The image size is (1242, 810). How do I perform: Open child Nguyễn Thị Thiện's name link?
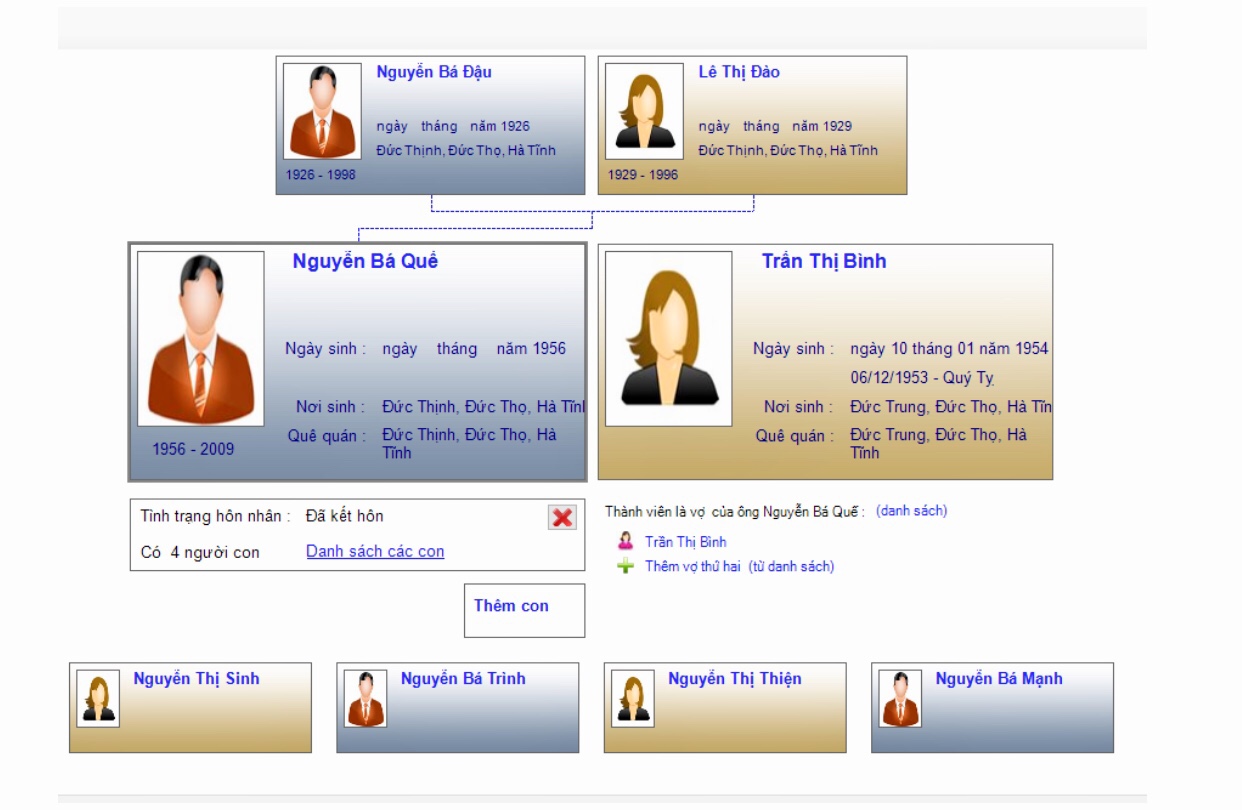click(x=735, y=679)
